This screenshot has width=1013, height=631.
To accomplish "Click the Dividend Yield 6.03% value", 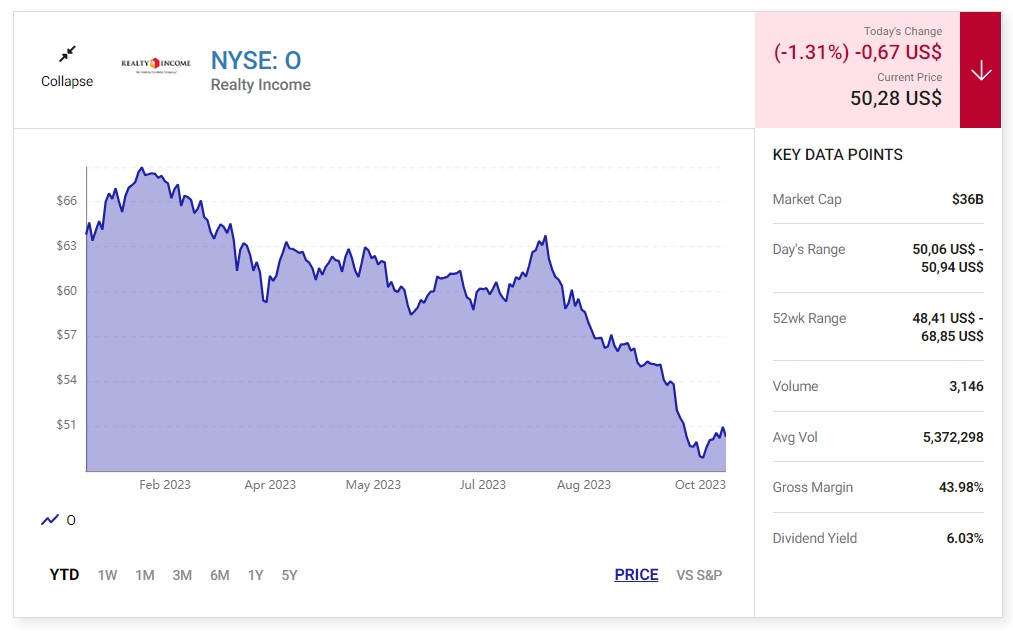I will pos(964,538).
